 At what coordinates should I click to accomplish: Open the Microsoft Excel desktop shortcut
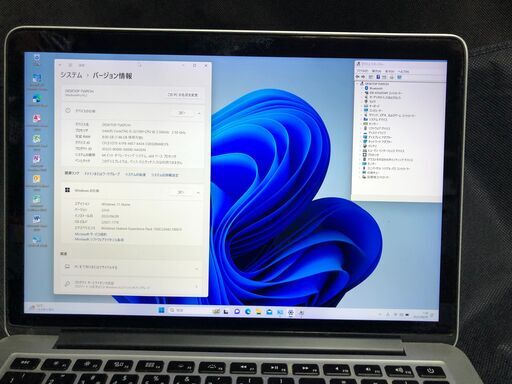point(37,140)
